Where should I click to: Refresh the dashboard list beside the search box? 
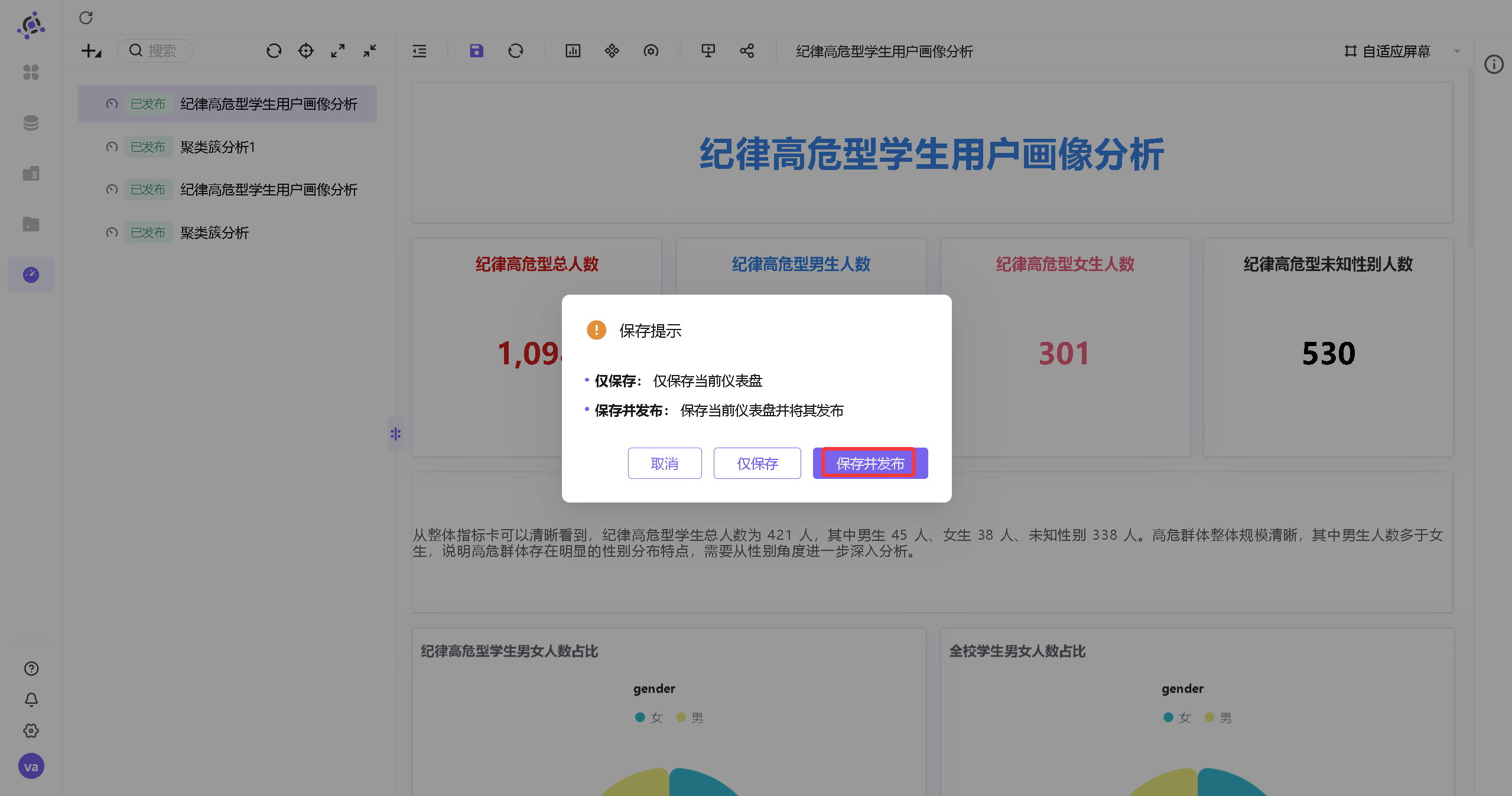274,51
